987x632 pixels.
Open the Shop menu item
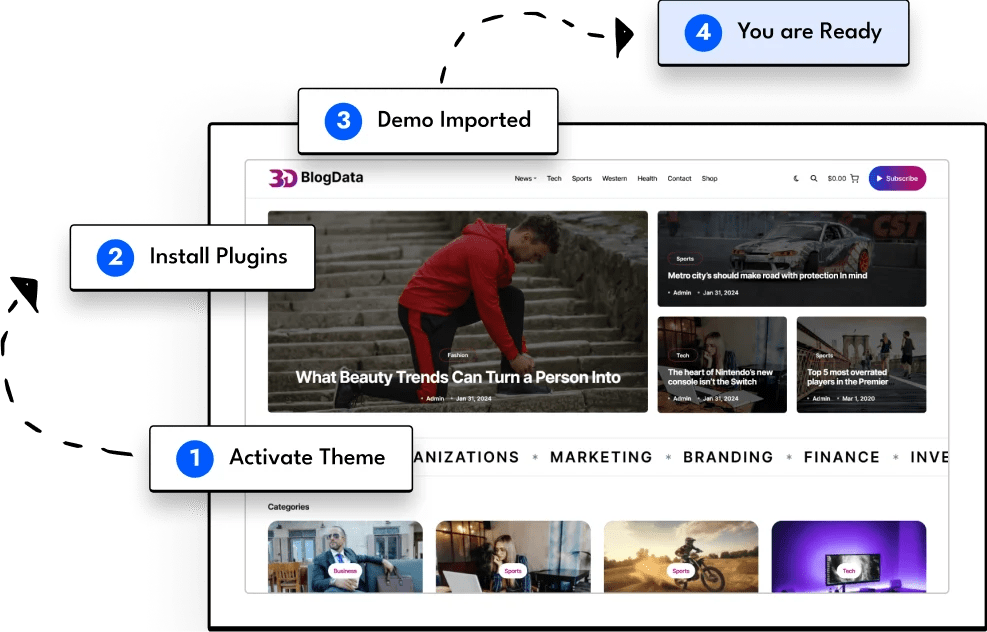click(709, 179)
